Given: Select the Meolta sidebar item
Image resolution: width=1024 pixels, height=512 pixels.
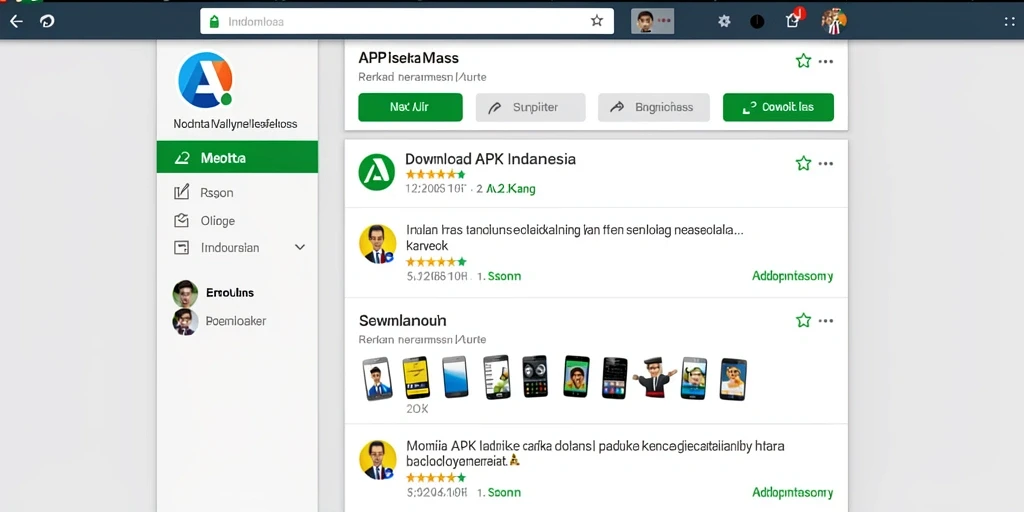Looking at the screenshot, I should click(x=237, y=157).
